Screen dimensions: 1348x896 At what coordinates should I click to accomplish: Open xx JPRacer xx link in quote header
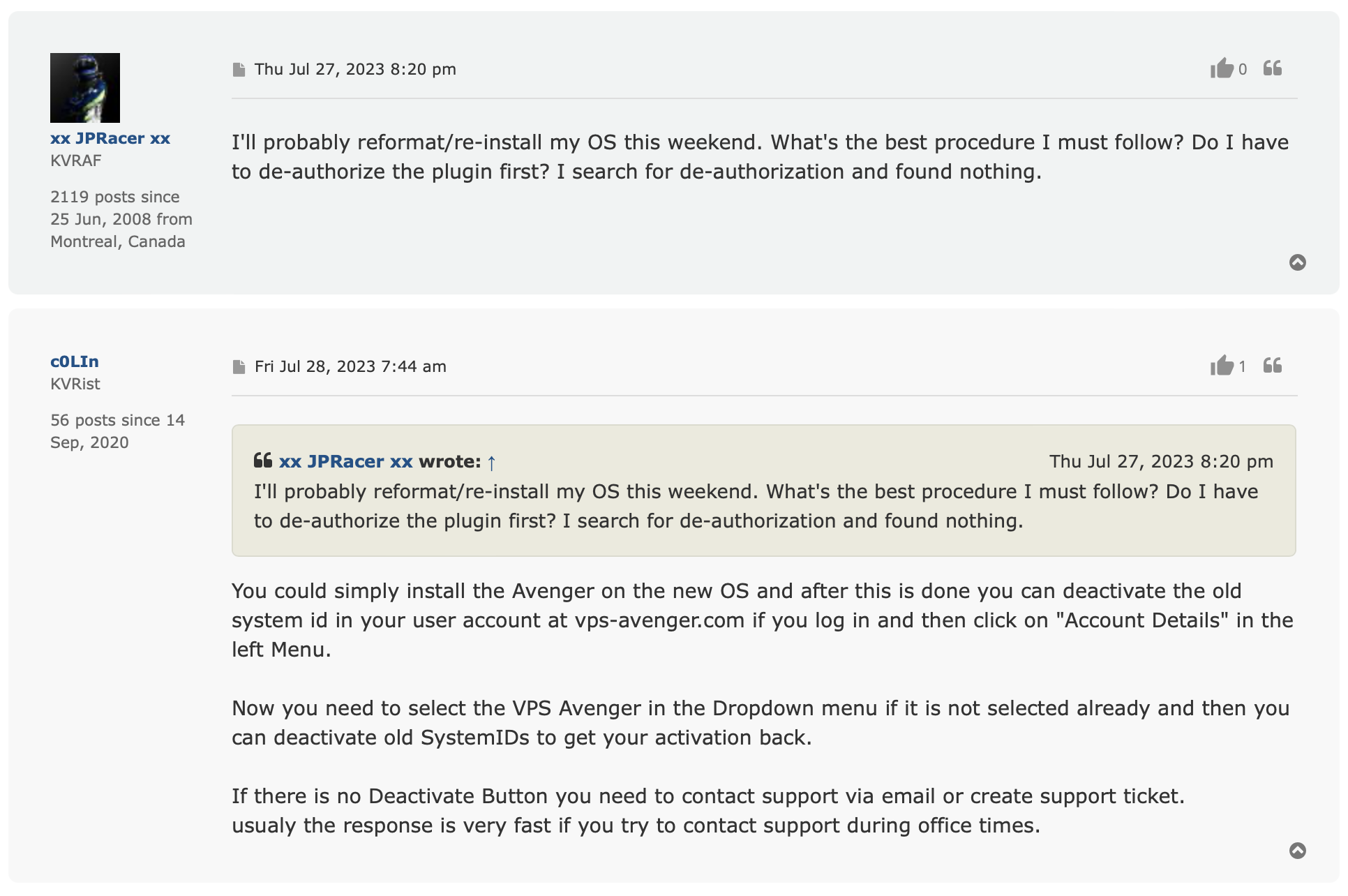346,462
